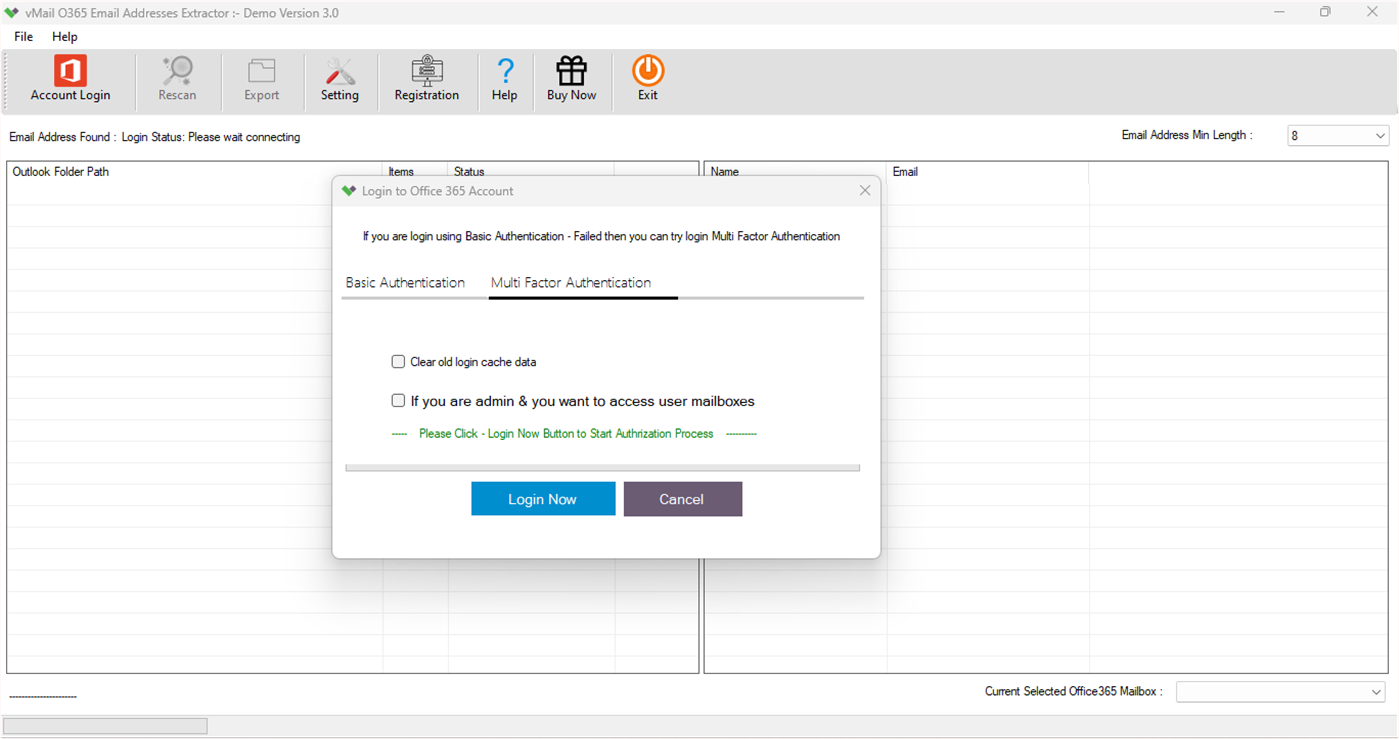Switch to the Basic Authentication tab
This screenshot has width=1399, height=739.
click(405, 283)
